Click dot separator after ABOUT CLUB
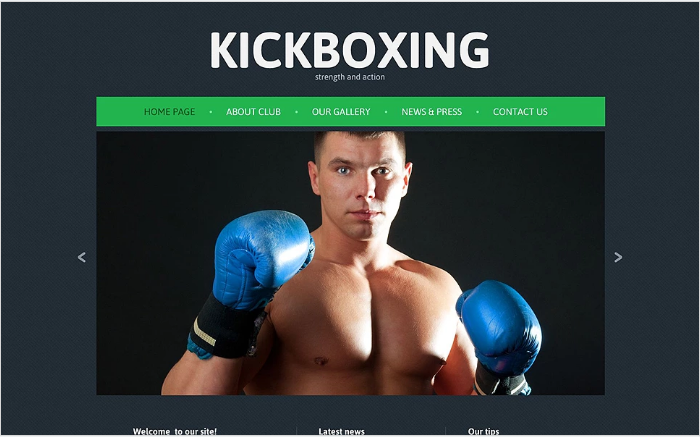700x437 pixels. click(296, 112)
